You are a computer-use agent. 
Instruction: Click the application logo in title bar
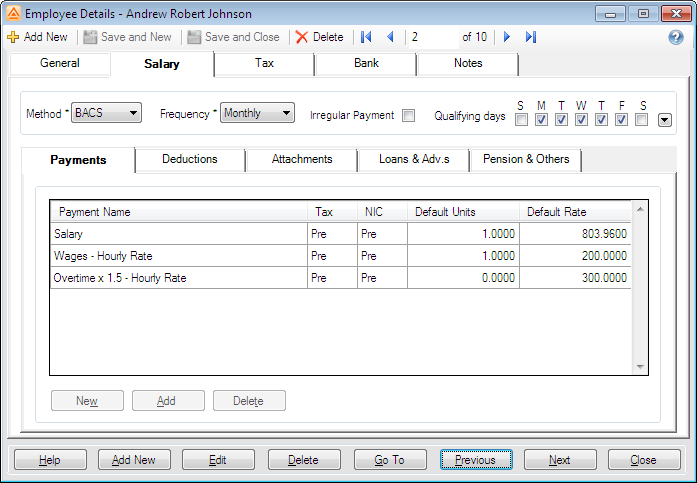(13, 14)
